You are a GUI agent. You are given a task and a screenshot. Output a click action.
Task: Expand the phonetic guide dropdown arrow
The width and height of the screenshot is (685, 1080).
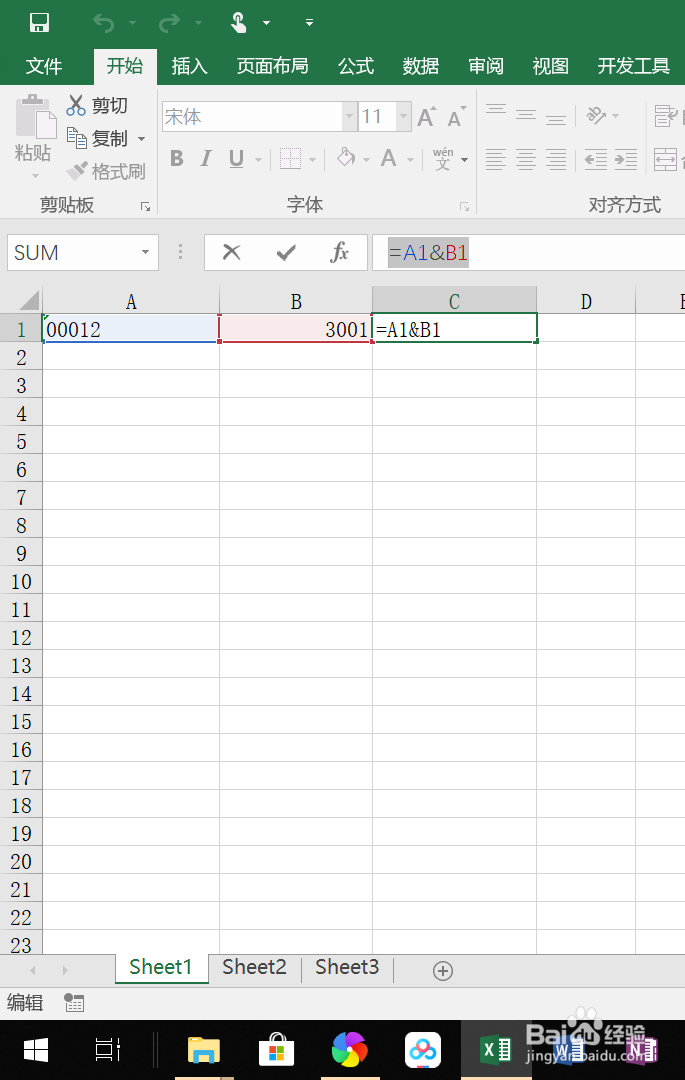point(465,160)
